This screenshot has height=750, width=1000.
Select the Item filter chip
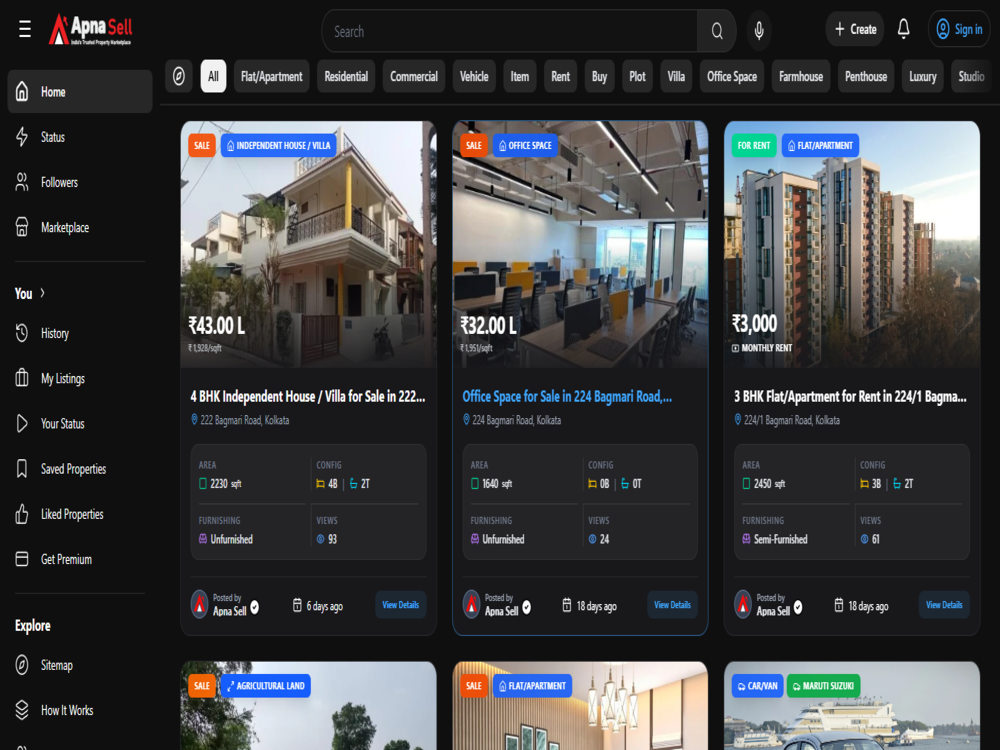[520, 77]
